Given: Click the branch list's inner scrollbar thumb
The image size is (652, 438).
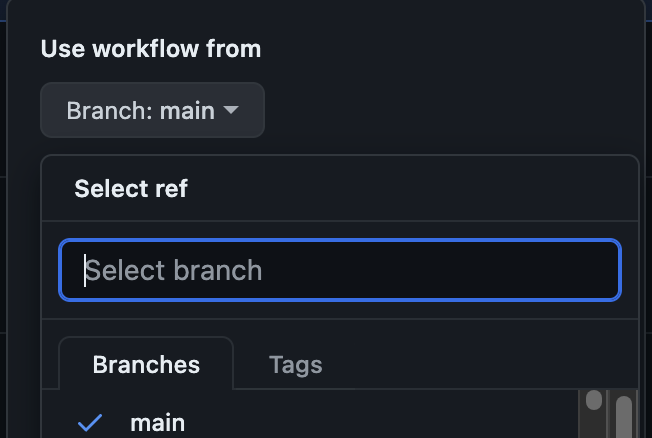Looking at the screenshot, I should click(594, 401).
